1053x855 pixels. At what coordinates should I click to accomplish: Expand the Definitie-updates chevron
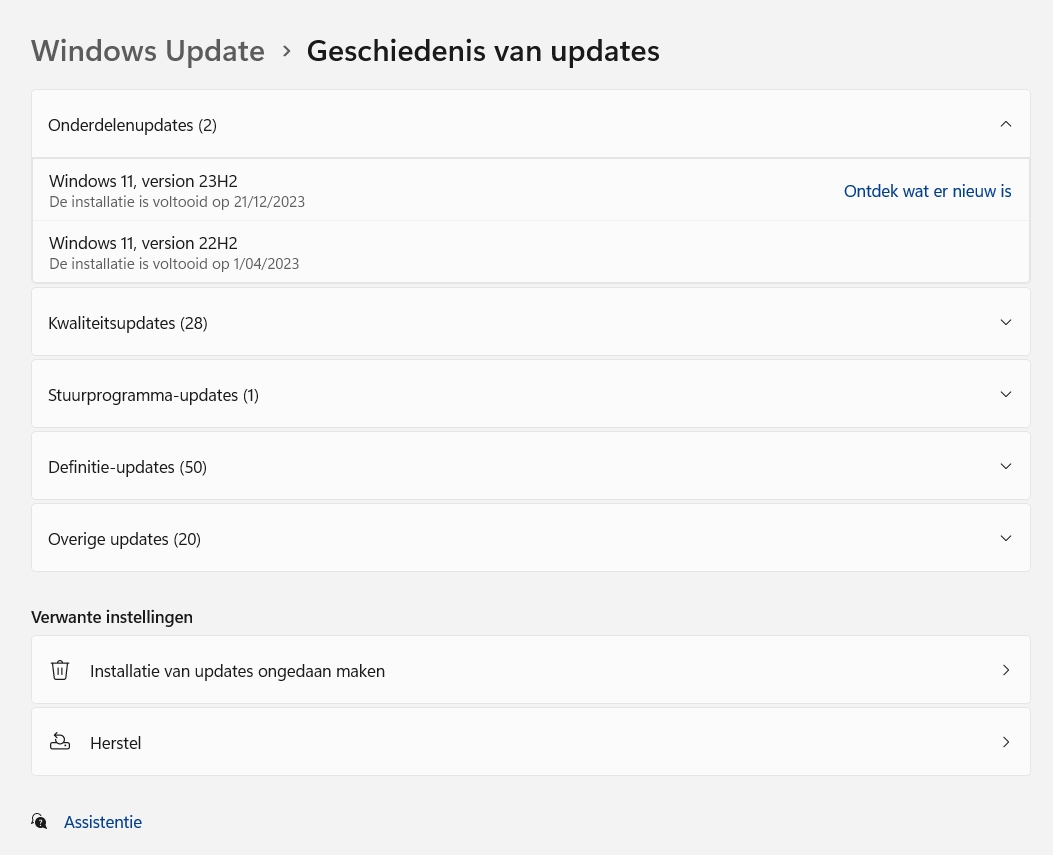[1006, 466]
